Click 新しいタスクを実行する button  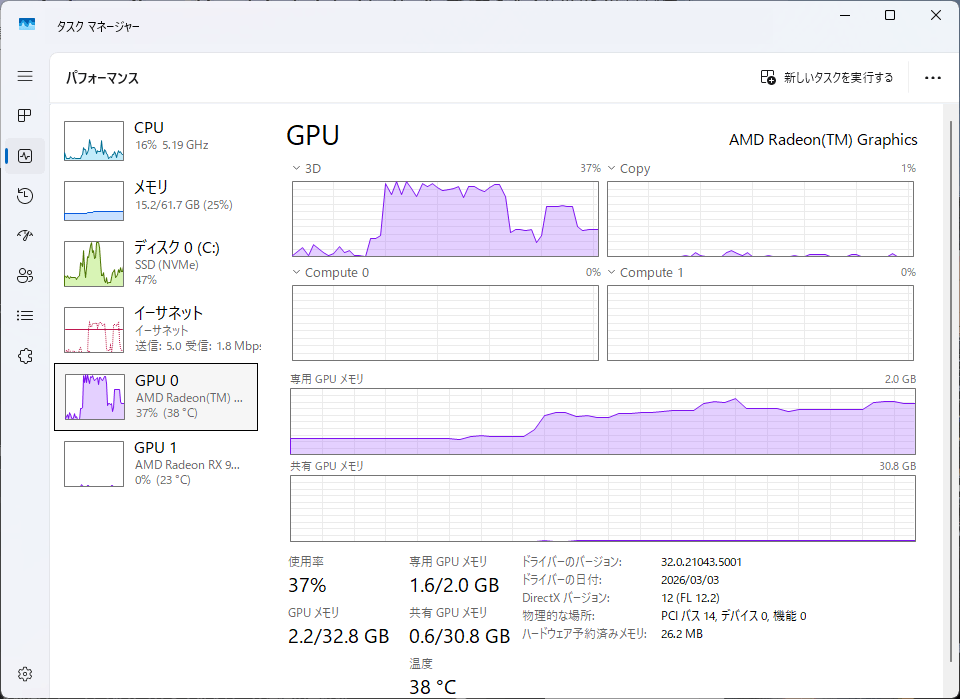click(x=826, y=77)
